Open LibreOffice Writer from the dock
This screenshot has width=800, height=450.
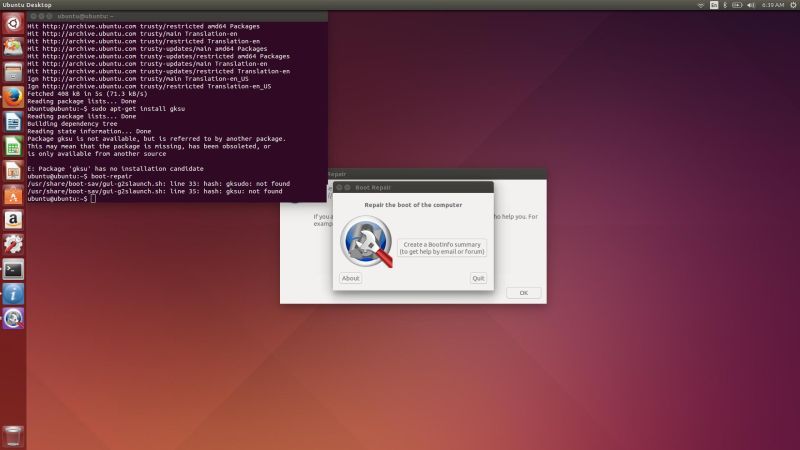(x=13, y=122)
